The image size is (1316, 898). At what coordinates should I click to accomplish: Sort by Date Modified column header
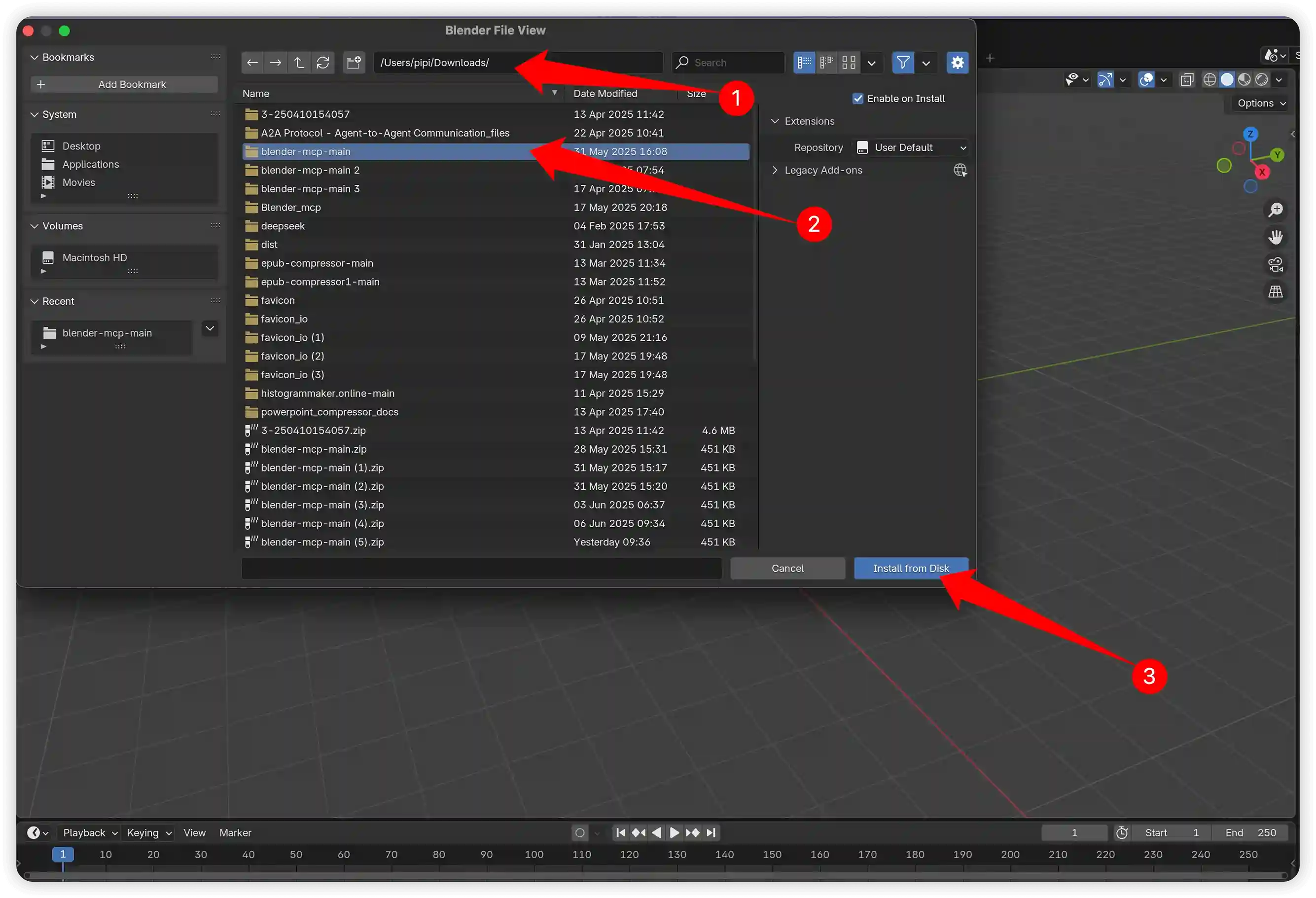[x=621, y=94]
